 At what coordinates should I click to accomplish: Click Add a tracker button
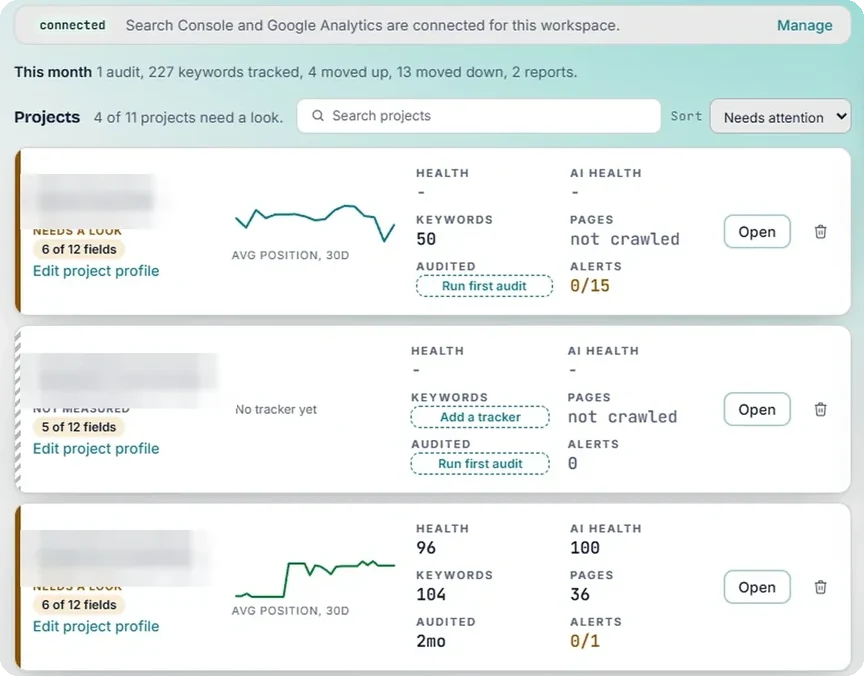[480, 417]
